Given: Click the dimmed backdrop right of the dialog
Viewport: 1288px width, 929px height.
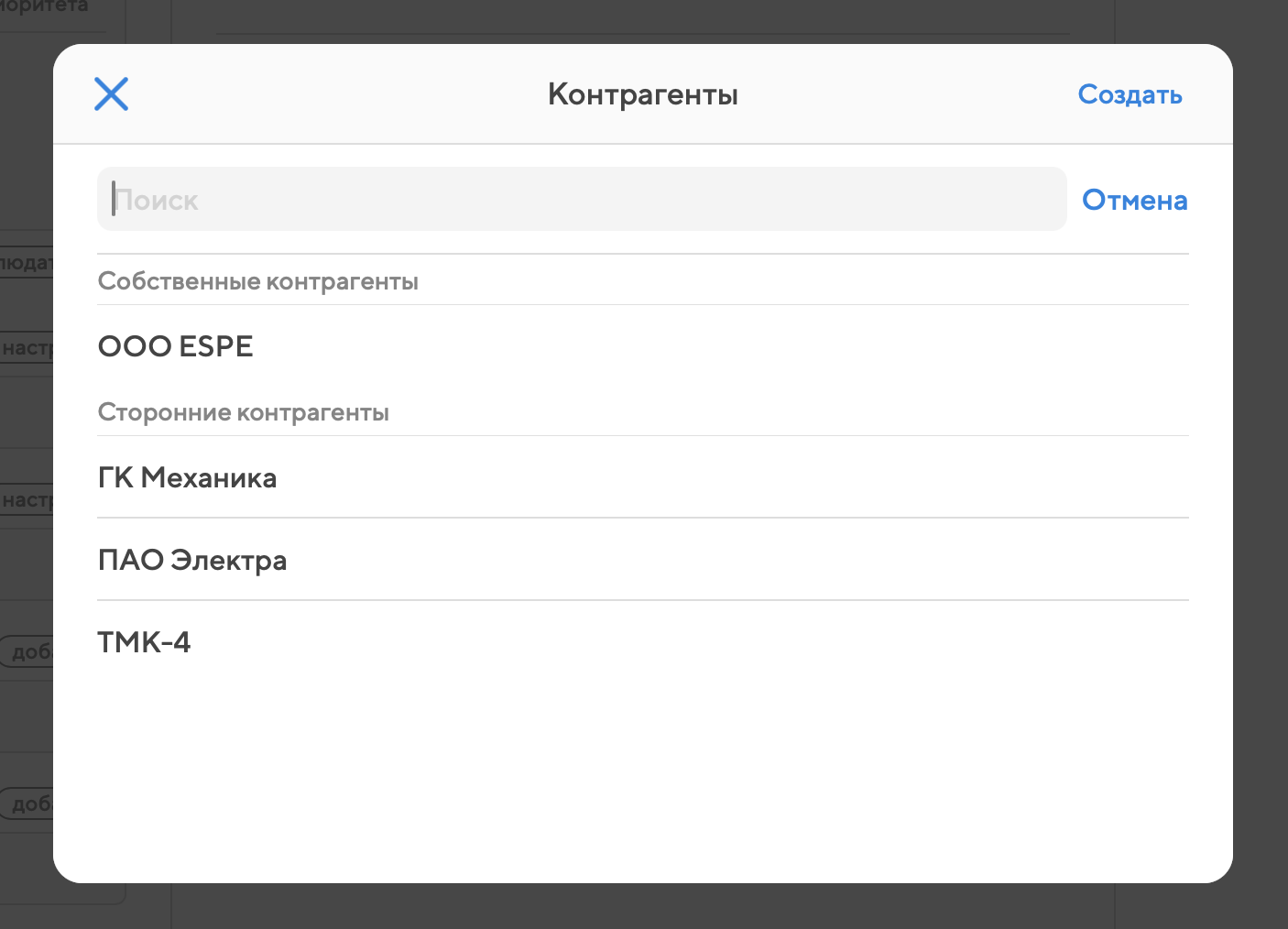Looking at the screenshot, I should (x=1261, y=458).
